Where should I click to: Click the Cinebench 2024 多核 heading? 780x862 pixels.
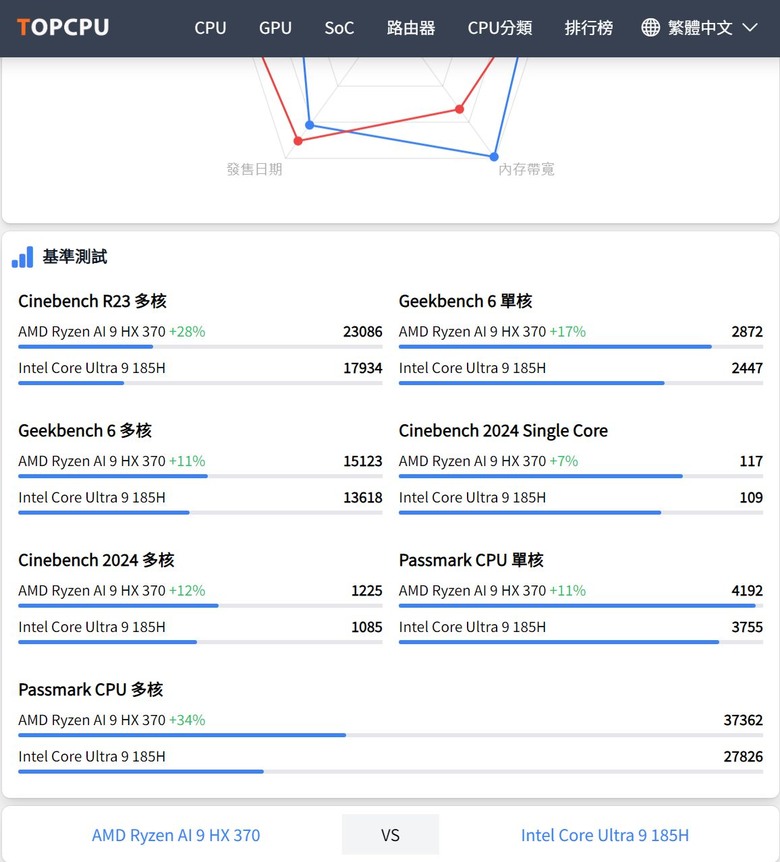(x=96, y=560)
